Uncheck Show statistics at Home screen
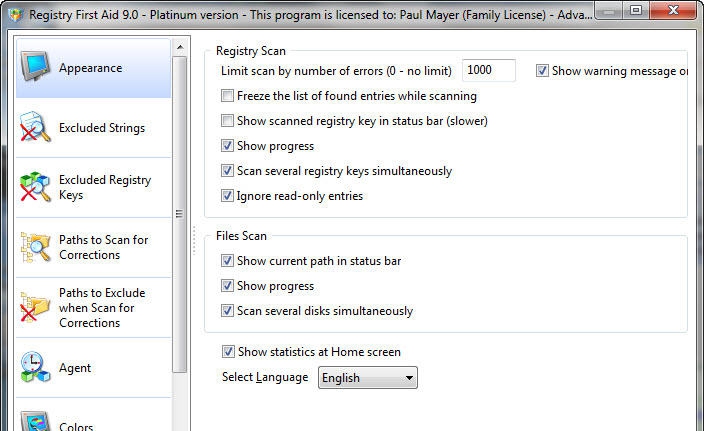704x431 pixels. tap(228, 352)
